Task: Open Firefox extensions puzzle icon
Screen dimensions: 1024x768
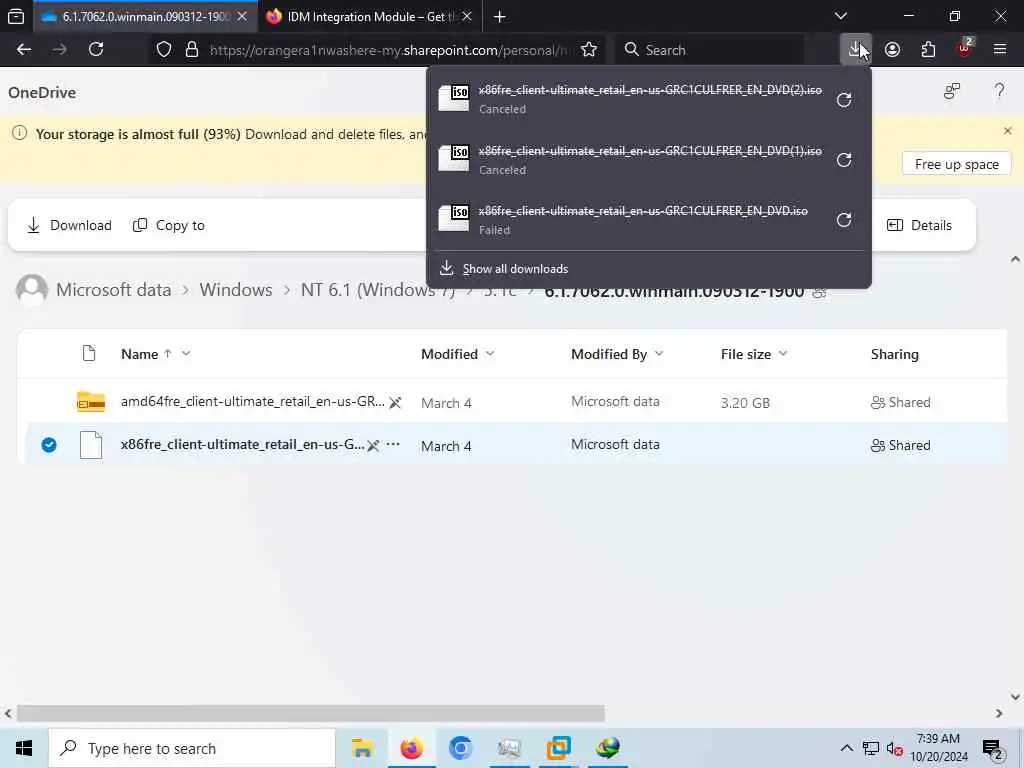Action: [x=928, y=50]
